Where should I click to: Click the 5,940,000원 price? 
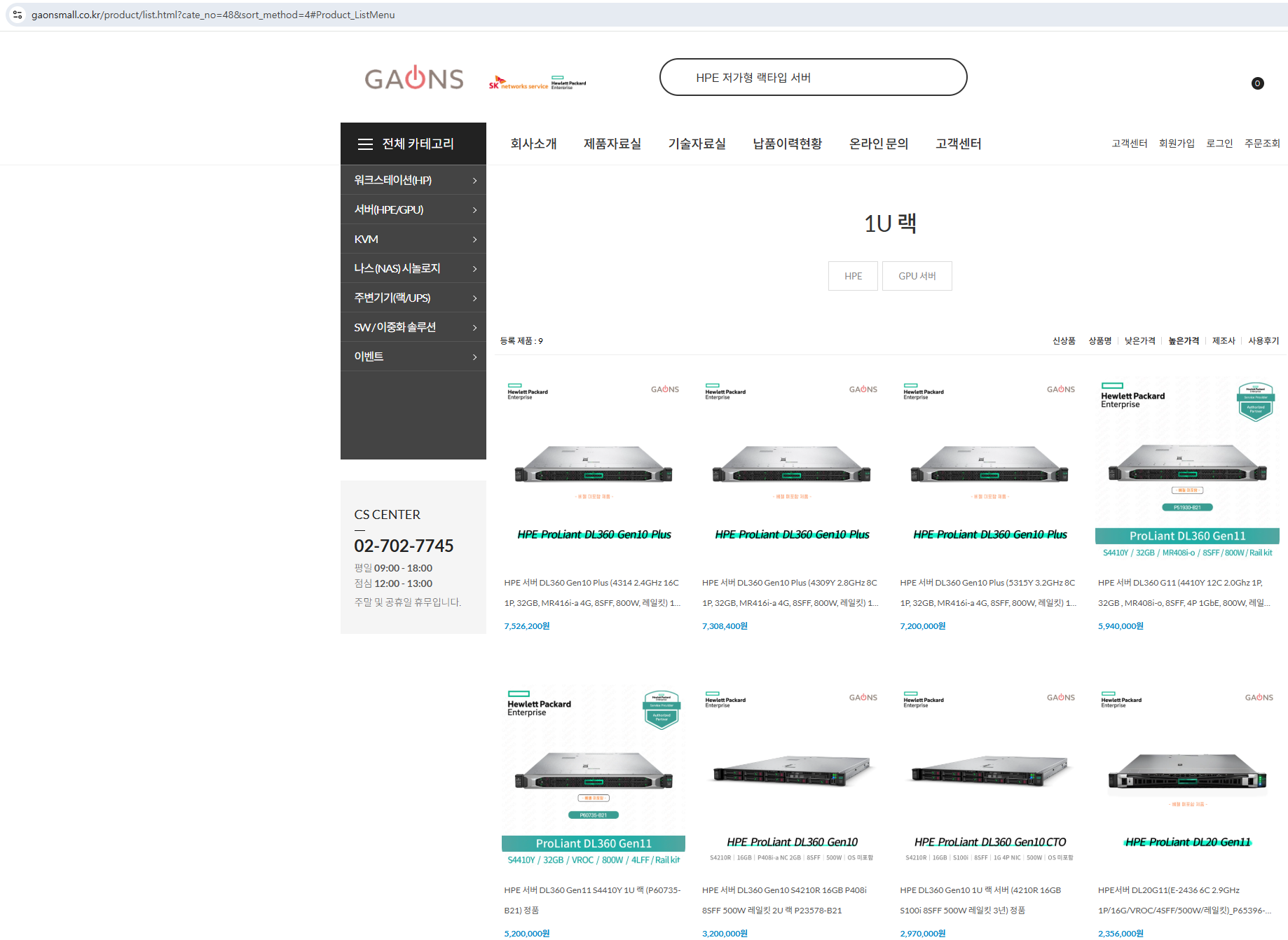[1121, 626]
